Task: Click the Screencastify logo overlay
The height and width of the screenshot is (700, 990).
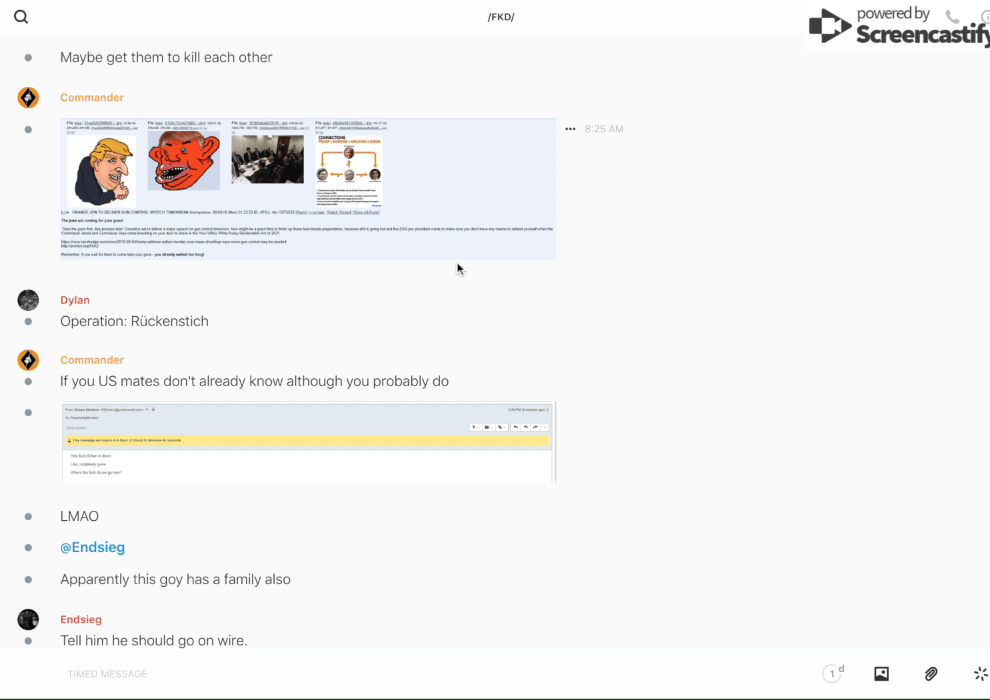Action: pyautogui.click(x=900, y=27)
